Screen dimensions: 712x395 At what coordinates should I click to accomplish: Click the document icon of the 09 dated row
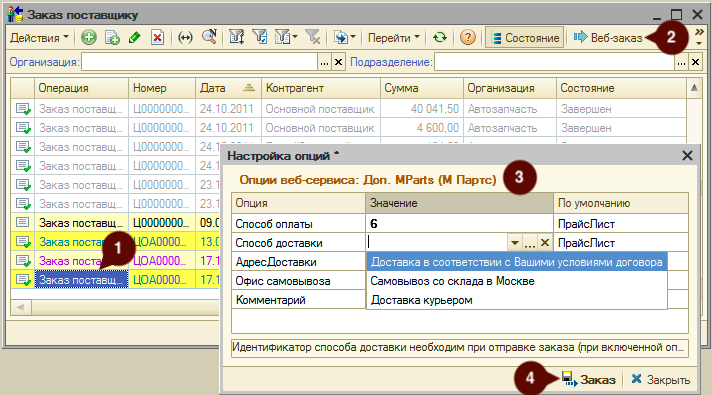coord(23,222)
